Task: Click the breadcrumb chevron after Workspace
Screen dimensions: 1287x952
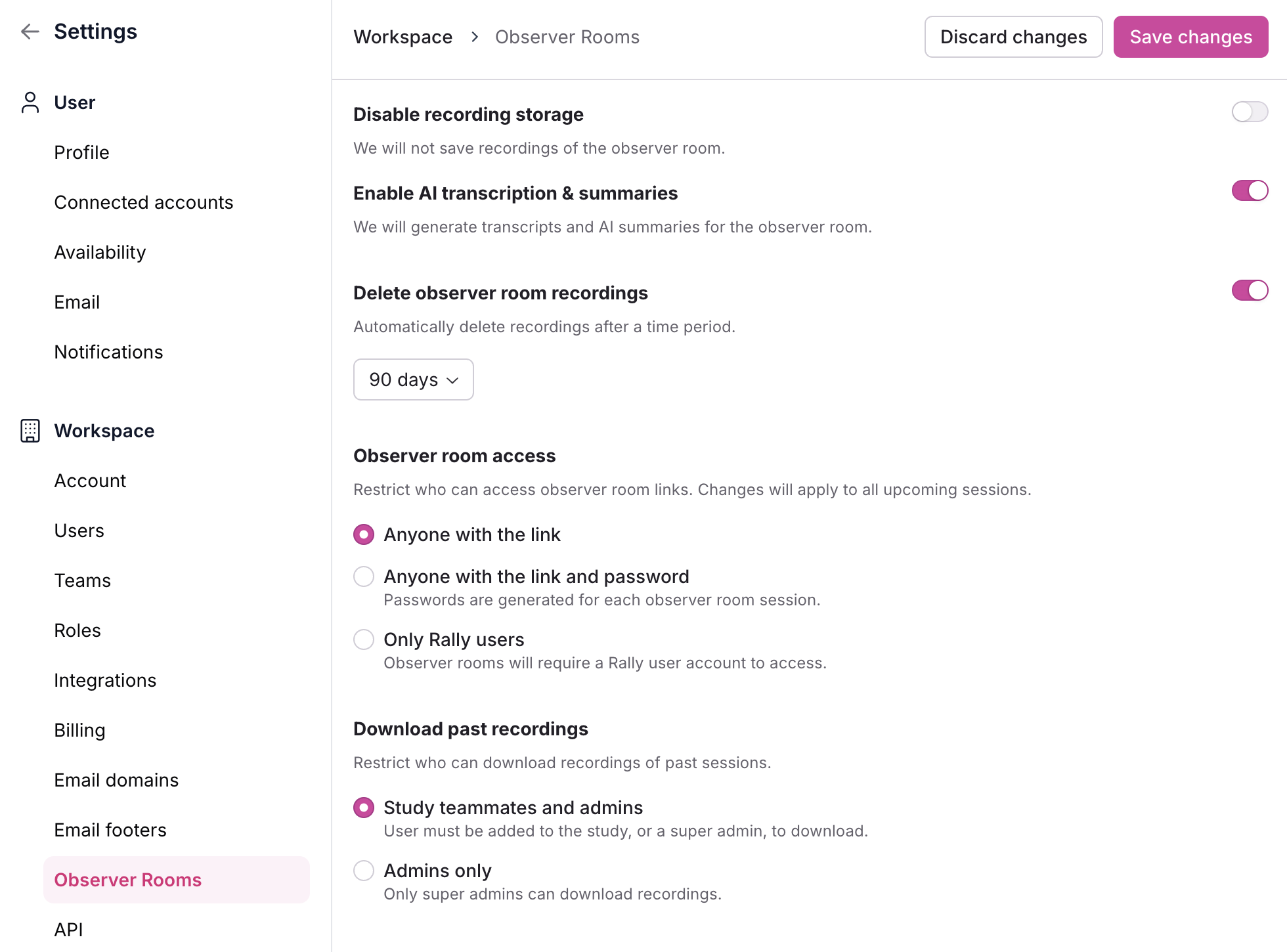Action: coord(475,37)
